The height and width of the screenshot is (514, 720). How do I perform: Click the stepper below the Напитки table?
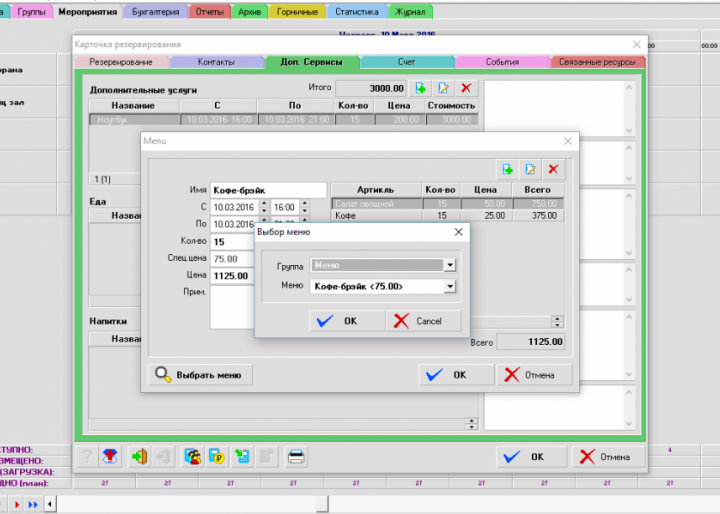472,424
